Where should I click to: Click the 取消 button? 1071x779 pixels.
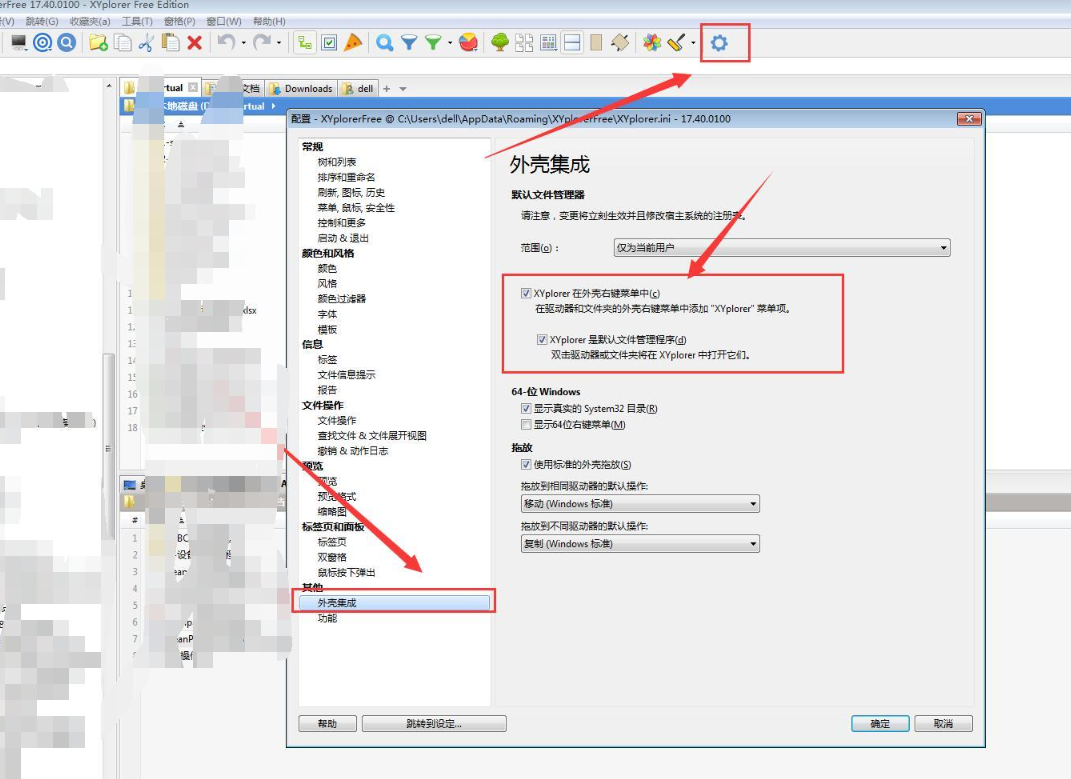click(943, 724)
